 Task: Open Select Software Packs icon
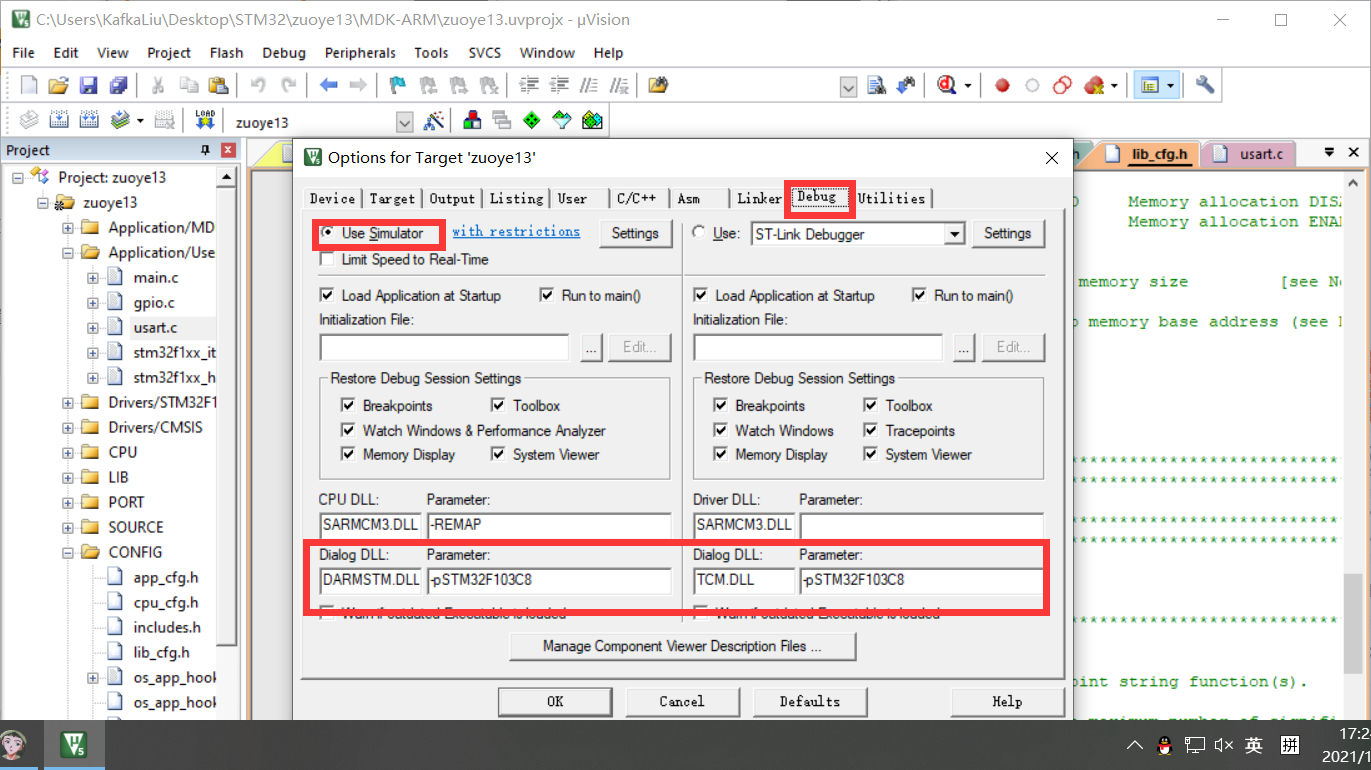(x=562, y=121)
